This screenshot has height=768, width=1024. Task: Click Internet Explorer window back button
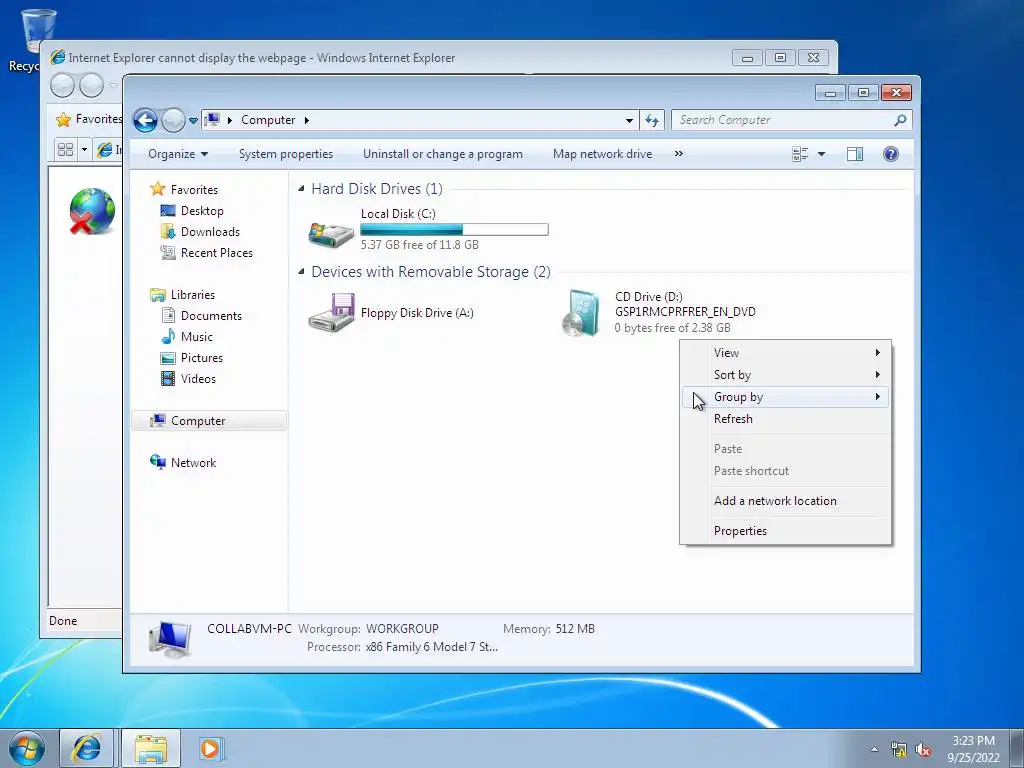(62, 85)
